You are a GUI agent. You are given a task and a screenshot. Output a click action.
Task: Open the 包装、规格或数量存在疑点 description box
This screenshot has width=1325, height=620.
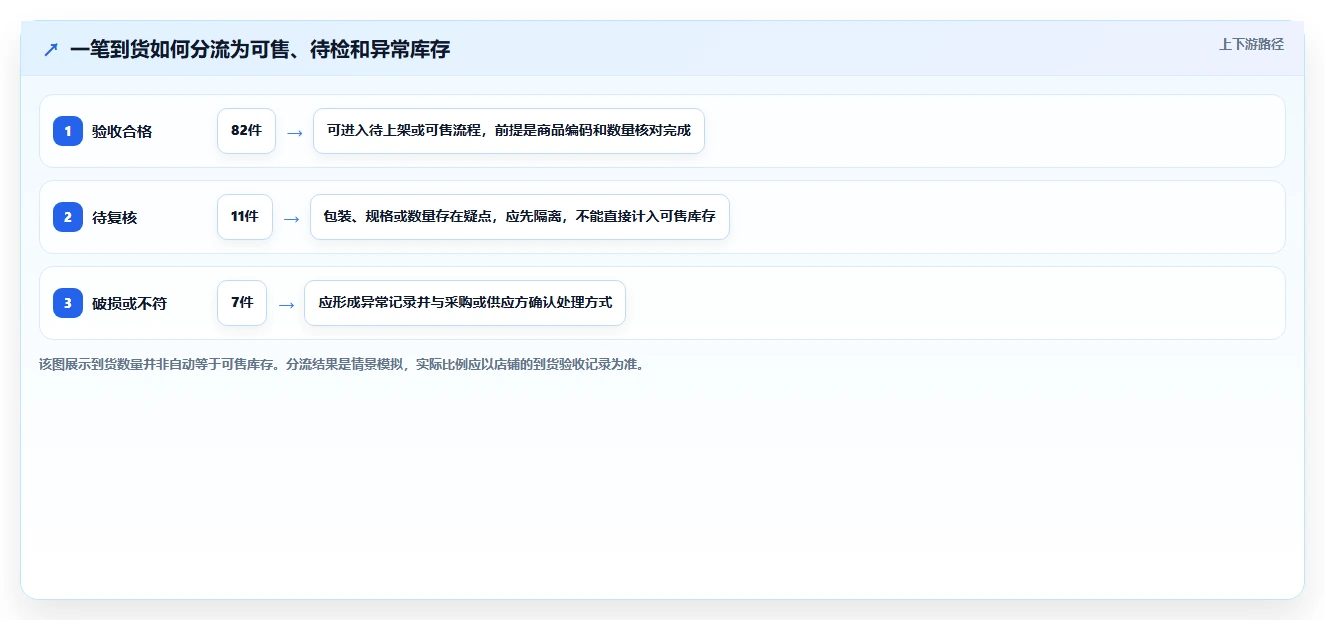click(x=520, y=217)
